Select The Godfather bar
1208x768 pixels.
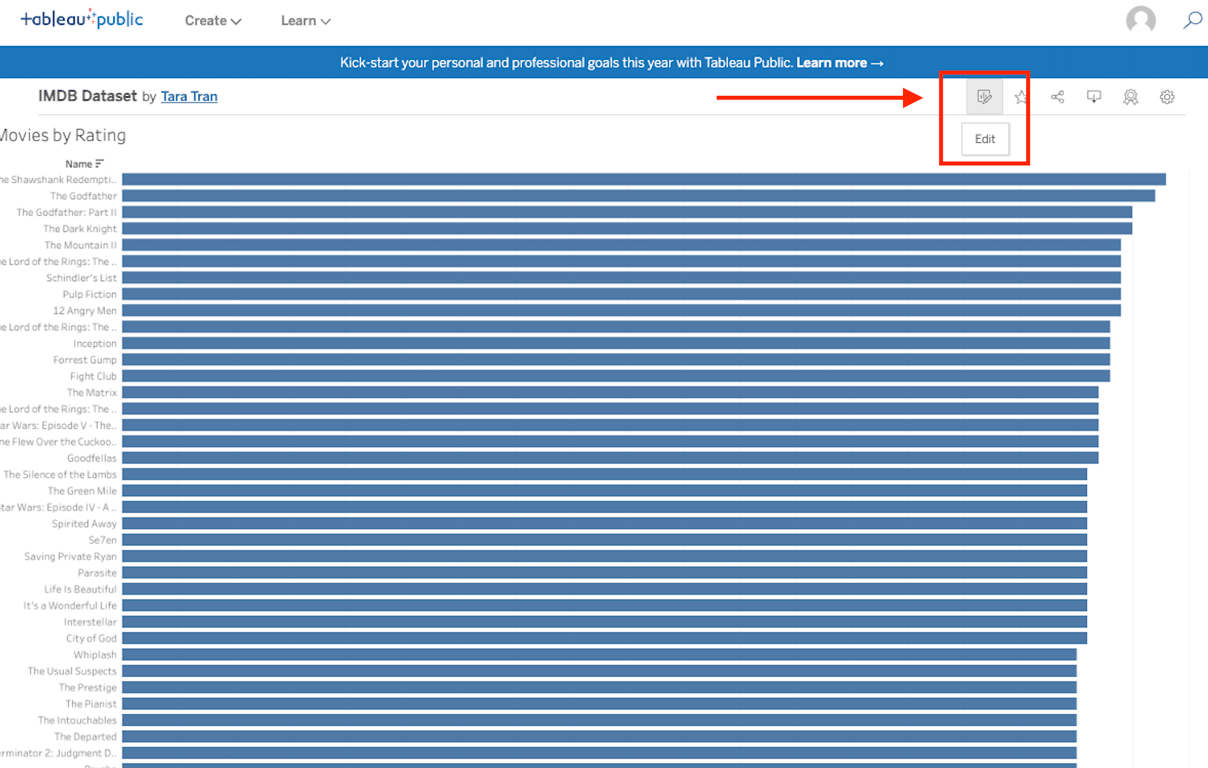tap(638, 196)
